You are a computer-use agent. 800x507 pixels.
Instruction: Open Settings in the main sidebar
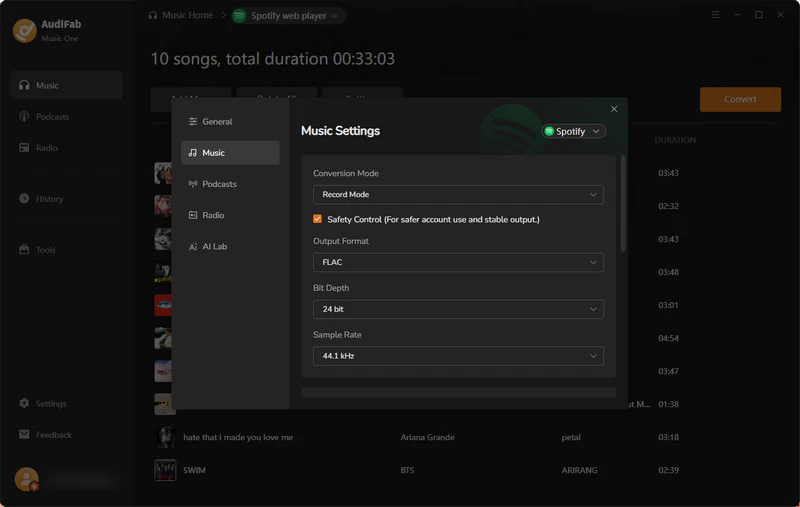point(66,403)
